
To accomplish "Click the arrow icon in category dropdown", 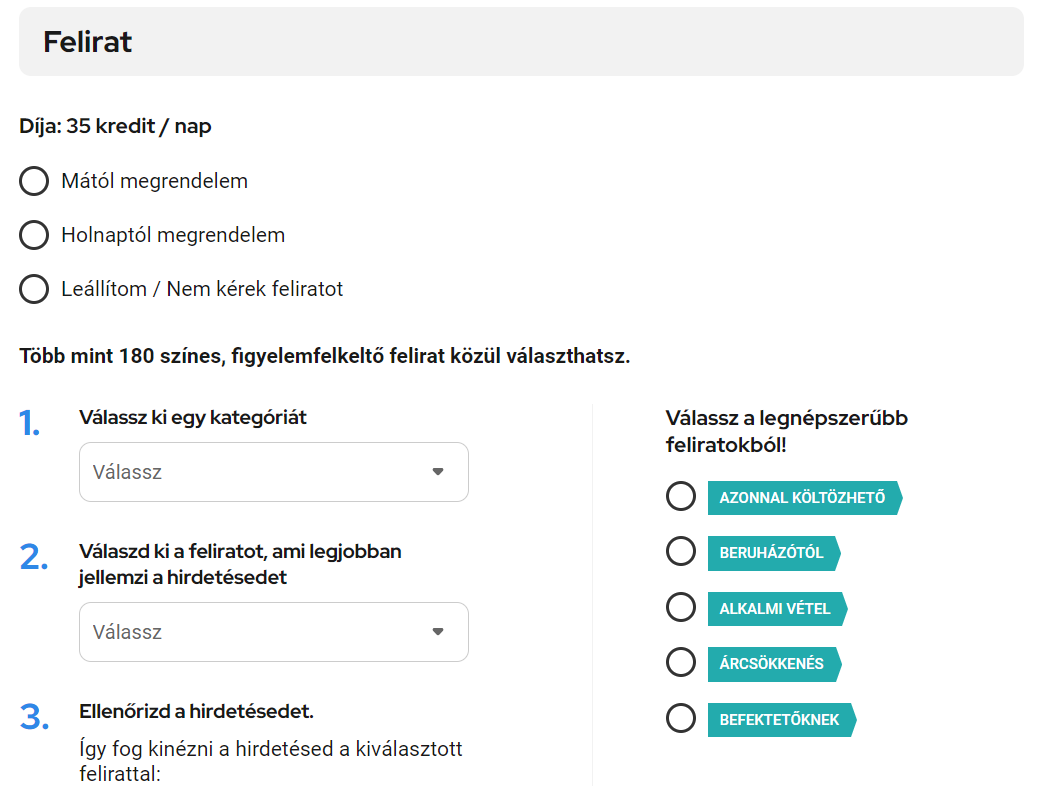I will point(437,472).
